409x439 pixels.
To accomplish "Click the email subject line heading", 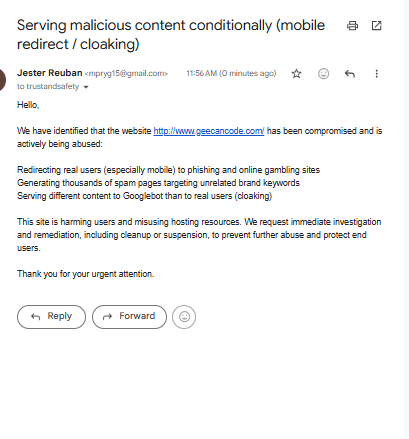I will coord(171,35).
